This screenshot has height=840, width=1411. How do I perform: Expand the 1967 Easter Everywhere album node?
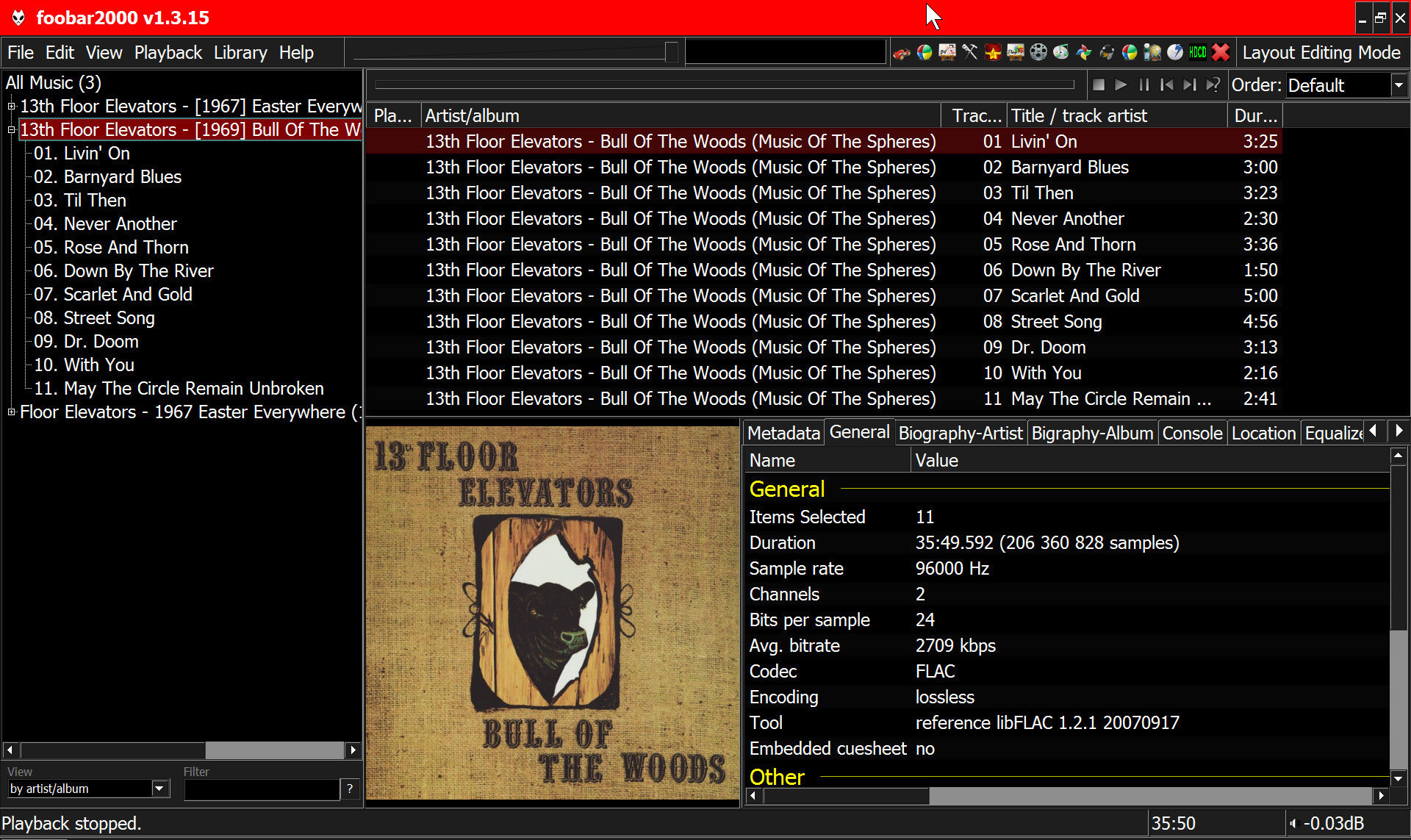11,107
